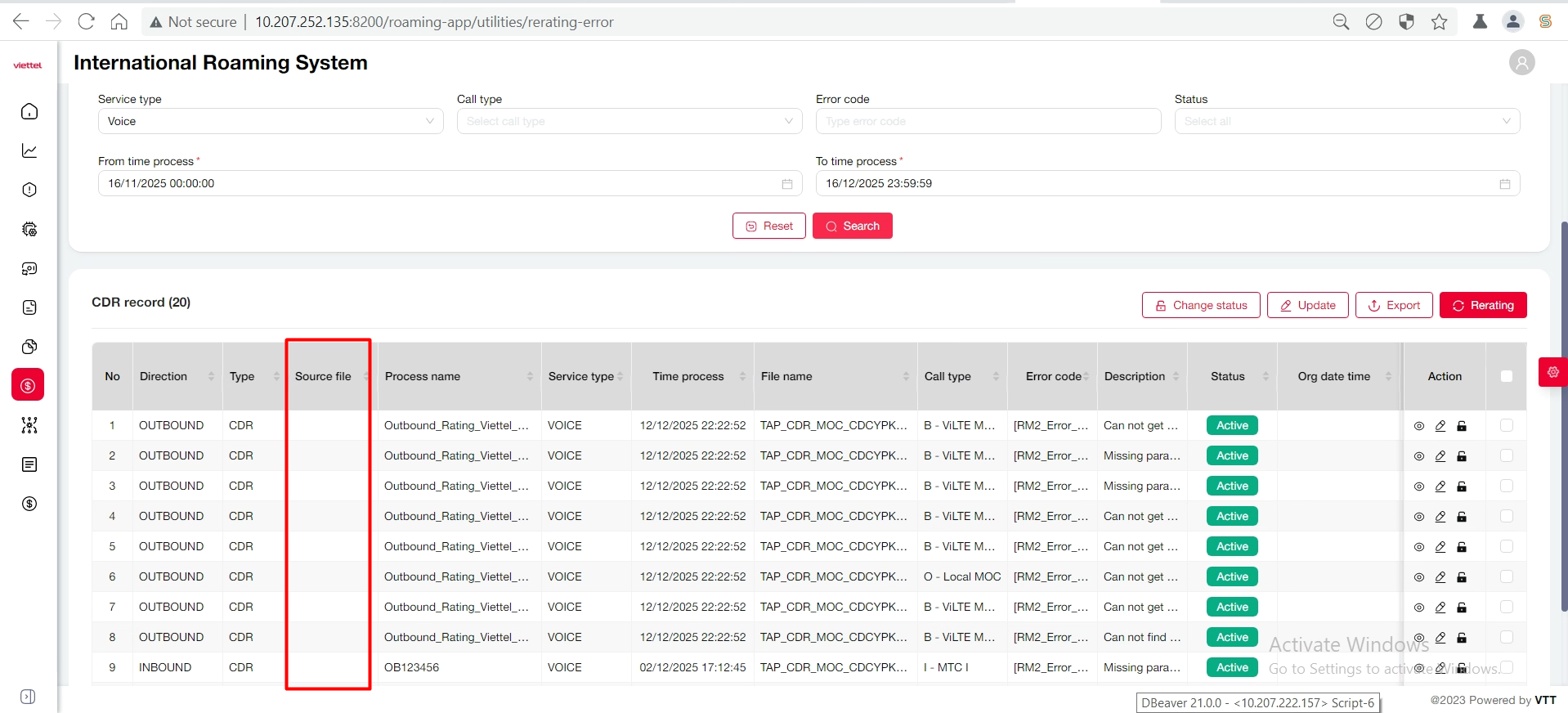Open the Status select dropdown
Screen dimensions: 1568x713
tap(1346, 121)
